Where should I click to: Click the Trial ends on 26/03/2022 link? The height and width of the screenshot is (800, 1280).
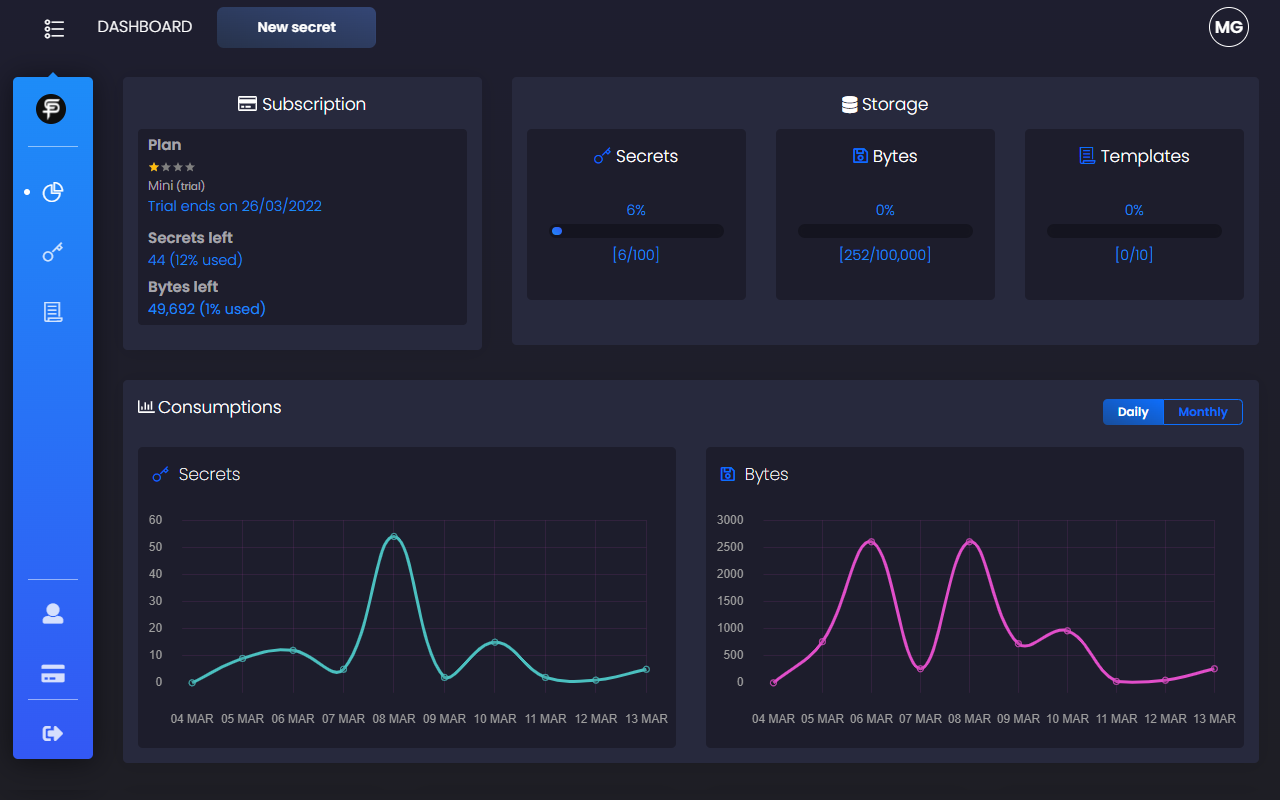[235, 206]
